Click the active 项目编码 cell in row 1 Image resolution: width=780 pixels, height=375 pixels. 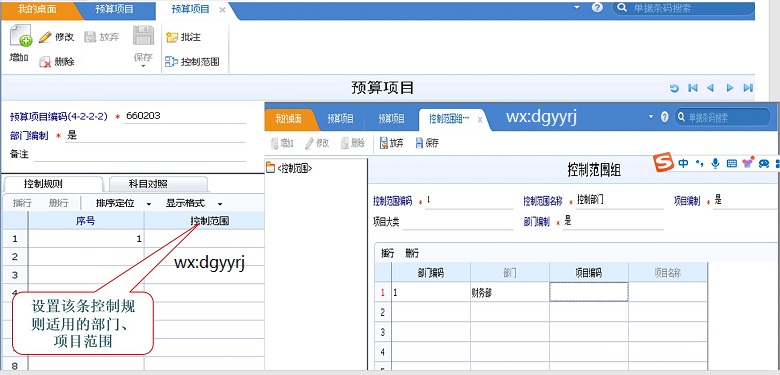pyautogui.click(x=588, y=292)
